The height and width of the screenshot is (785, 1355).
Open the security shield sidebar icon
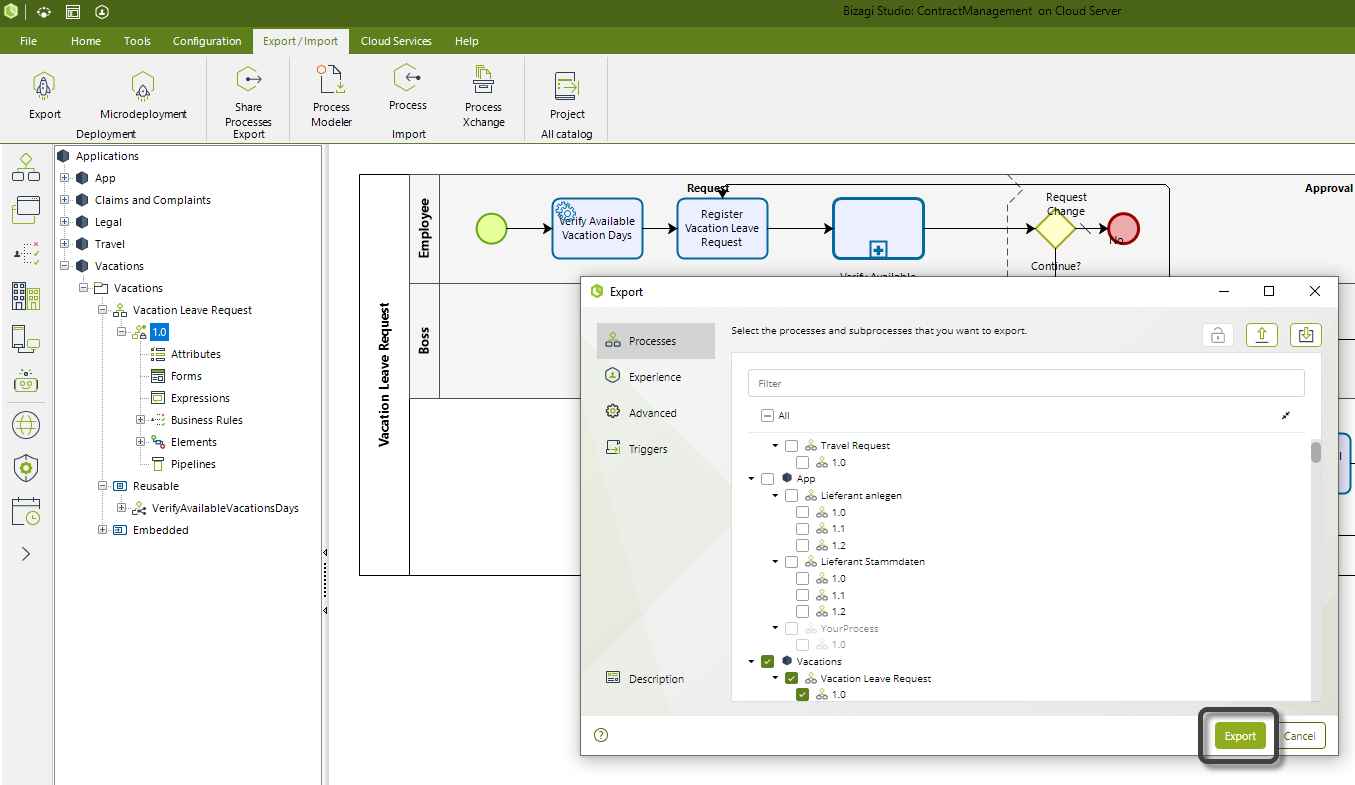point(26,467)
